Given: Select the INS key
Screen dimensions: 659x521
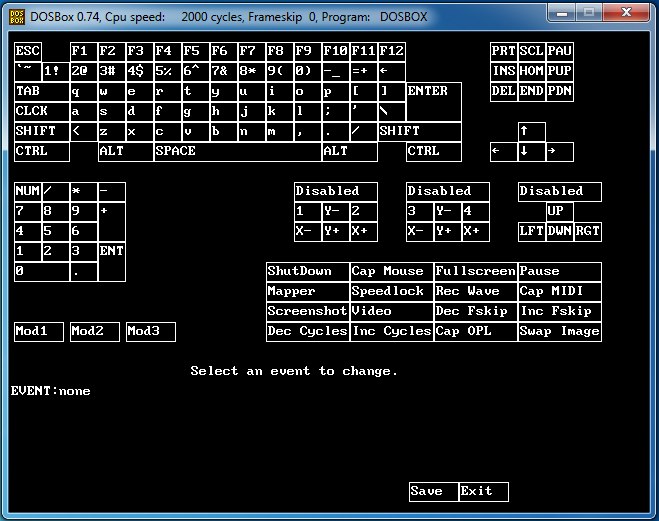Looking at the screenshot, I should [503, 71].
